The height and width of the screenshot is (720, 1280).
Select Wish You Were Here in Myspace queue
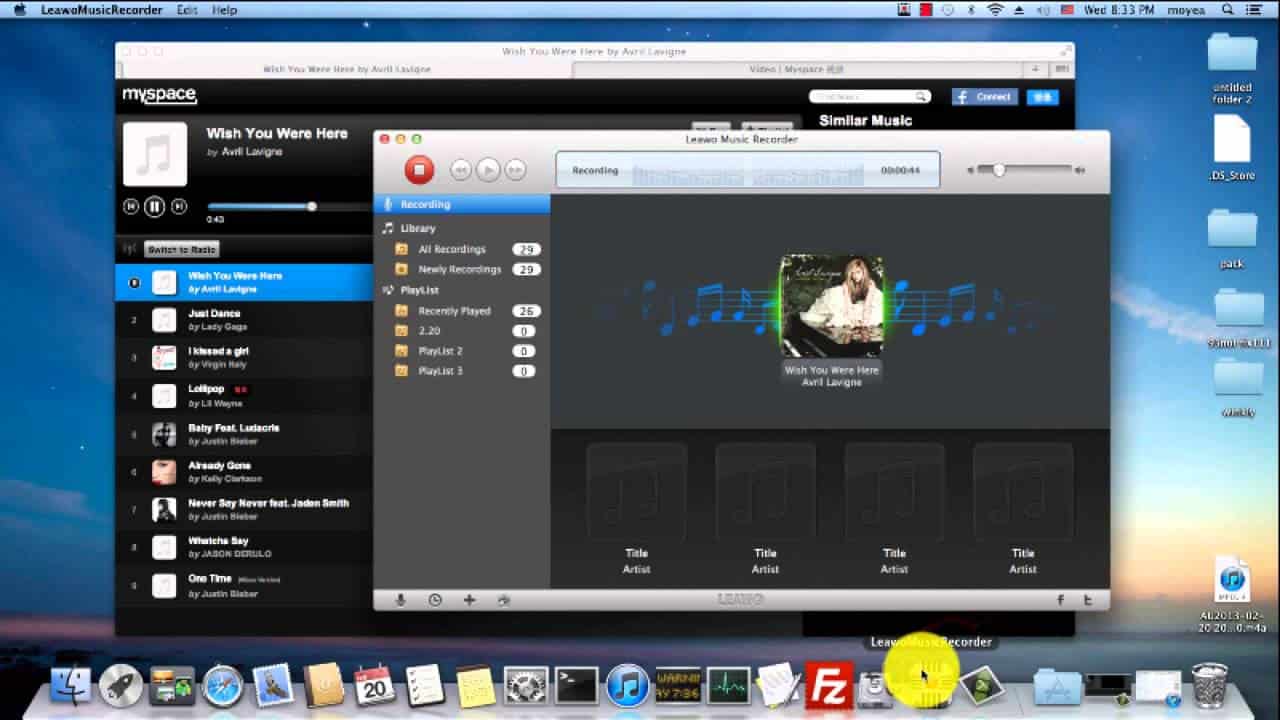(244, 282)
